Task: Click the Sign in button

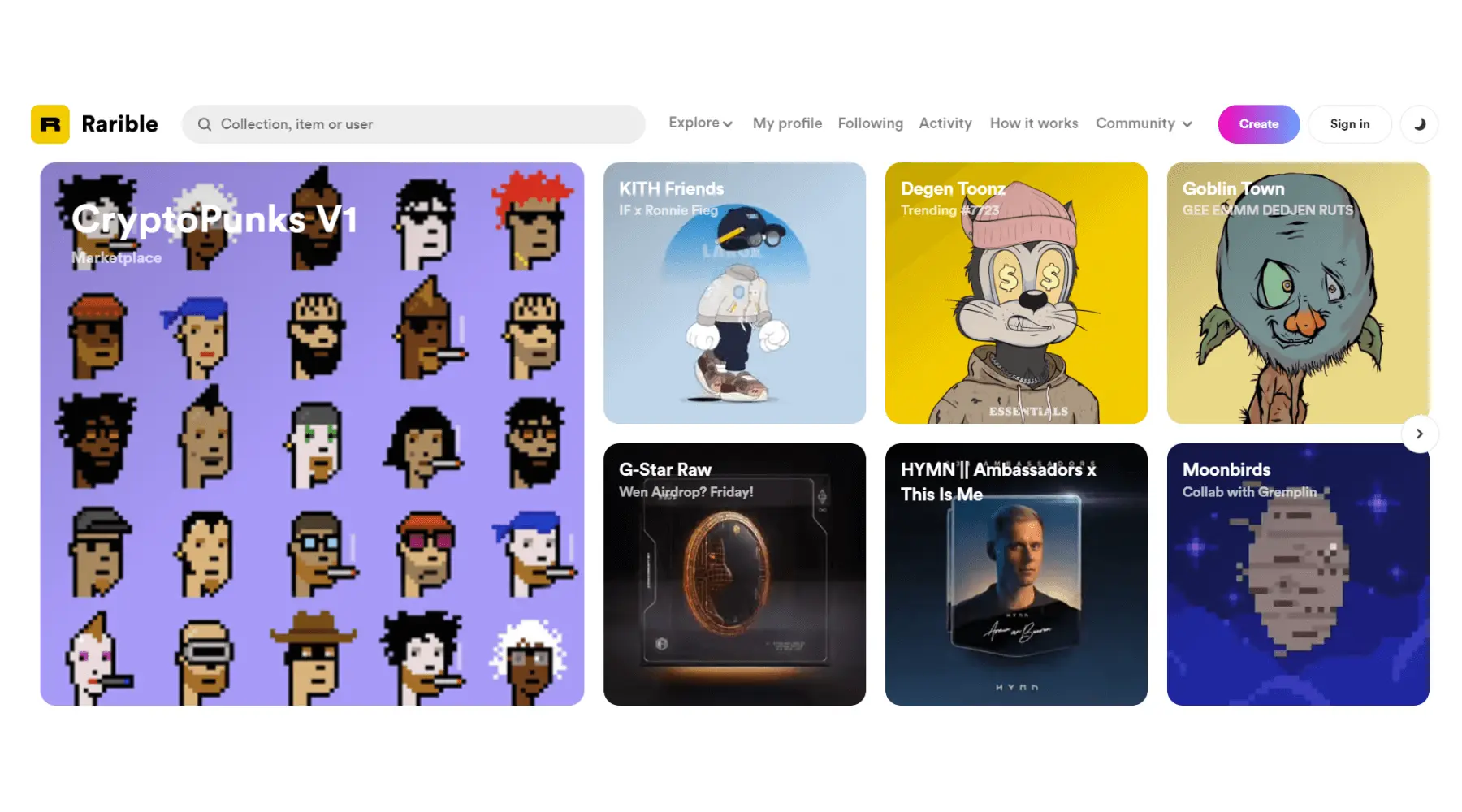Action: [x=1350, y=124]
